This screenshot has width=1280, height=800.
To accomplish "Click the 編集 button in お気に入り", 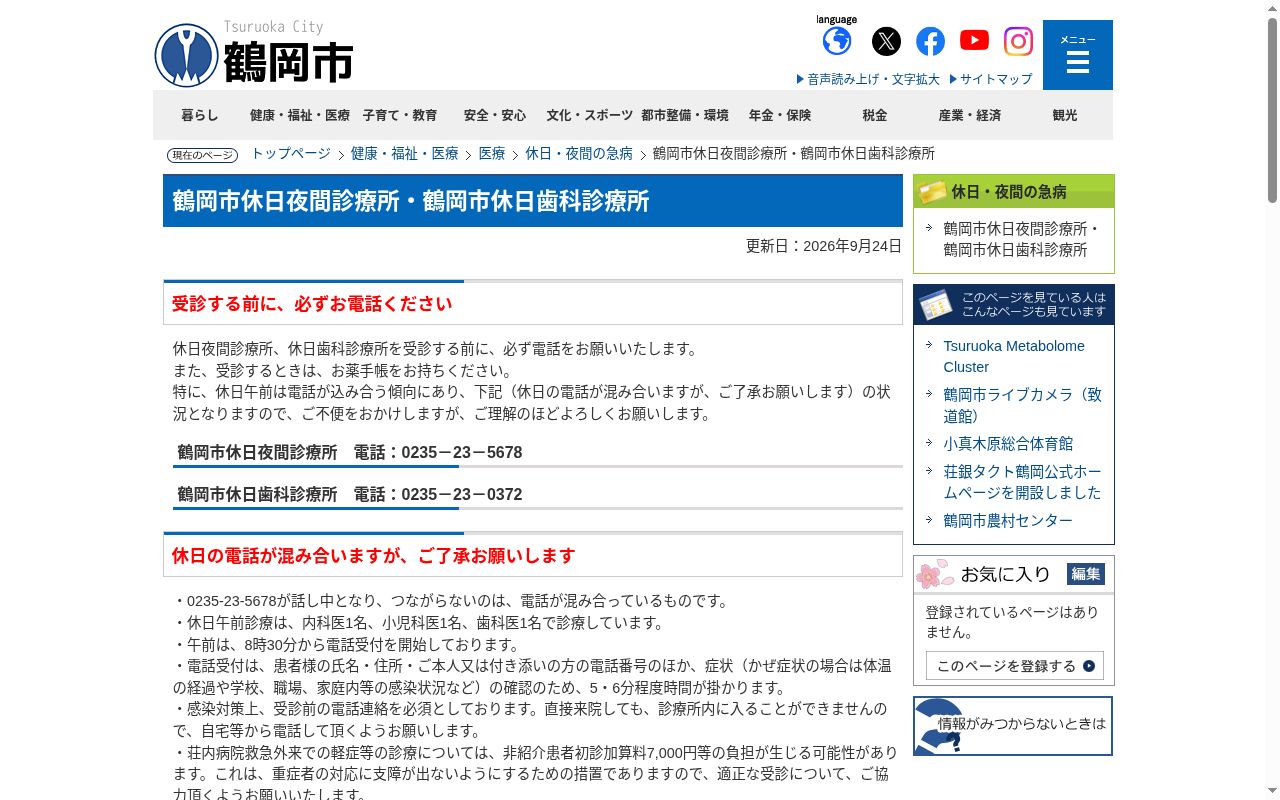I will pyautogui.click(x=1086, y=573).
